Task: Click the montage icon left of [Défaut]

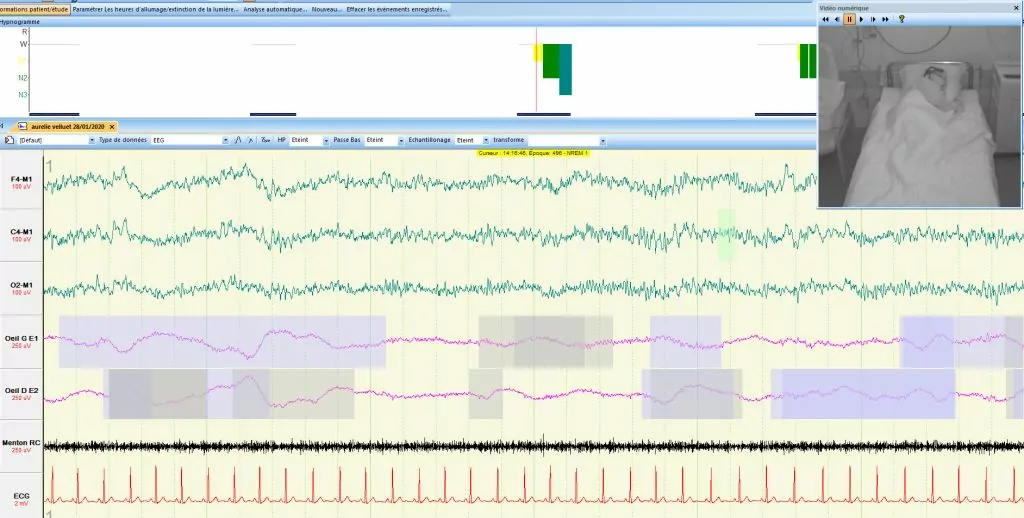Action: [x=9, y=141]
